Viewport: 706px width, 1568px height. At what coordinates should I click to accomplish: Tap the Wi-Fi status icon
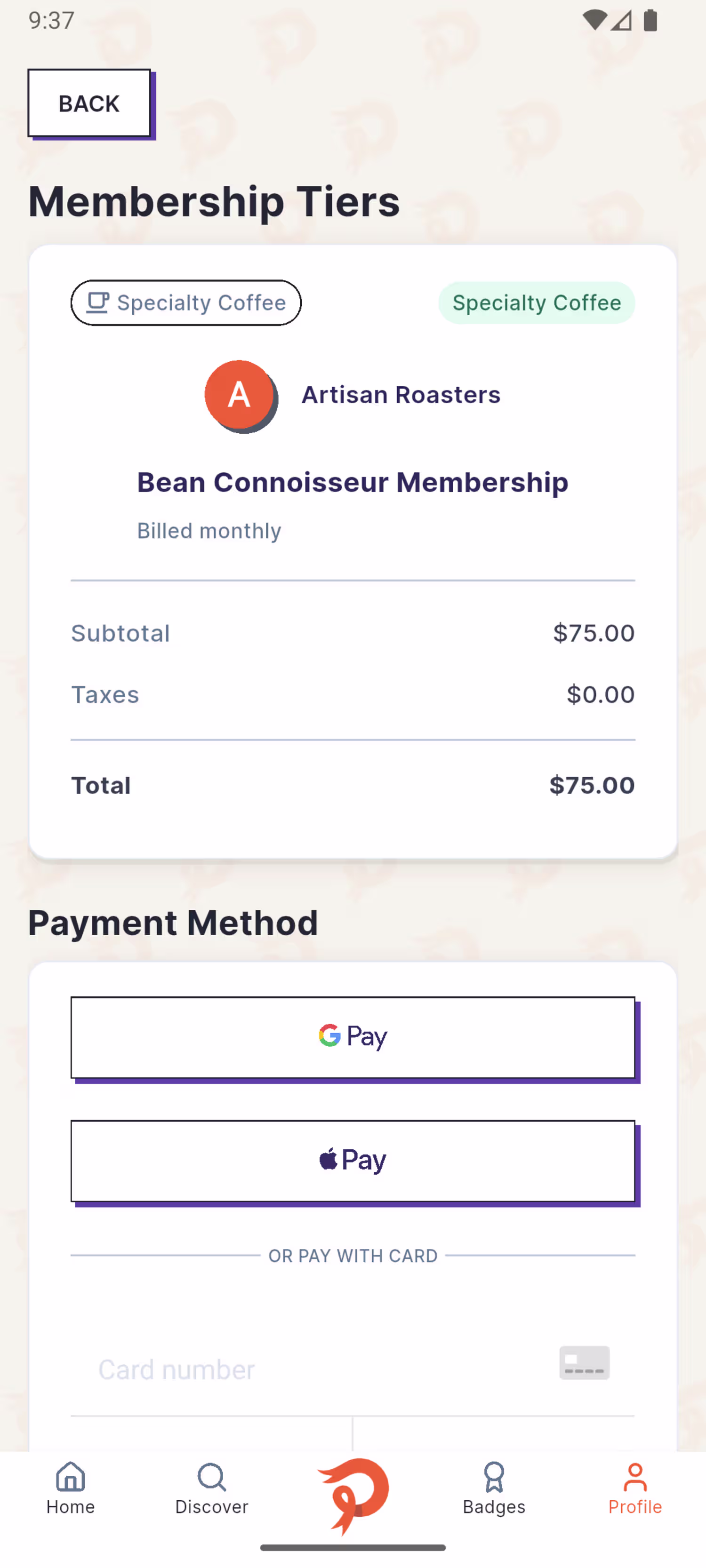[x=594, y=21]
